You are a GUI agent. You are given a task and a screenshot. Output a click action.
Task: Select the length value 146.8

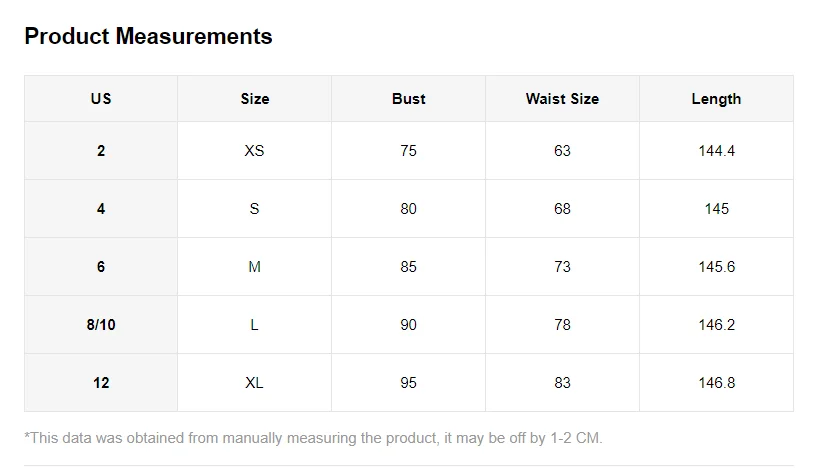click(716, 383)
